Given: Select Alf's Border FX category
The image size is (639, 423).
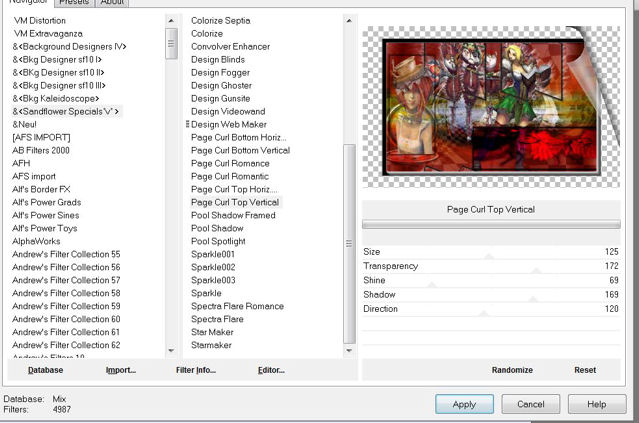Looking at the screenshot, I should [x=41, y=189].
